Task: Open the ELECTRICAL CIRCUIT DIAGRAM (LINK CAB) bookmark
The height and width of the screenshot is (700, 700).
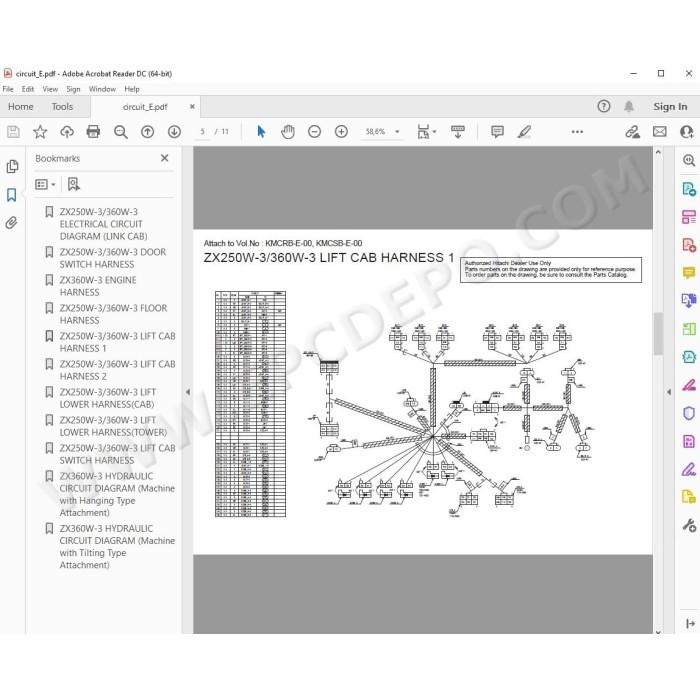Action: tap(104, 224)
